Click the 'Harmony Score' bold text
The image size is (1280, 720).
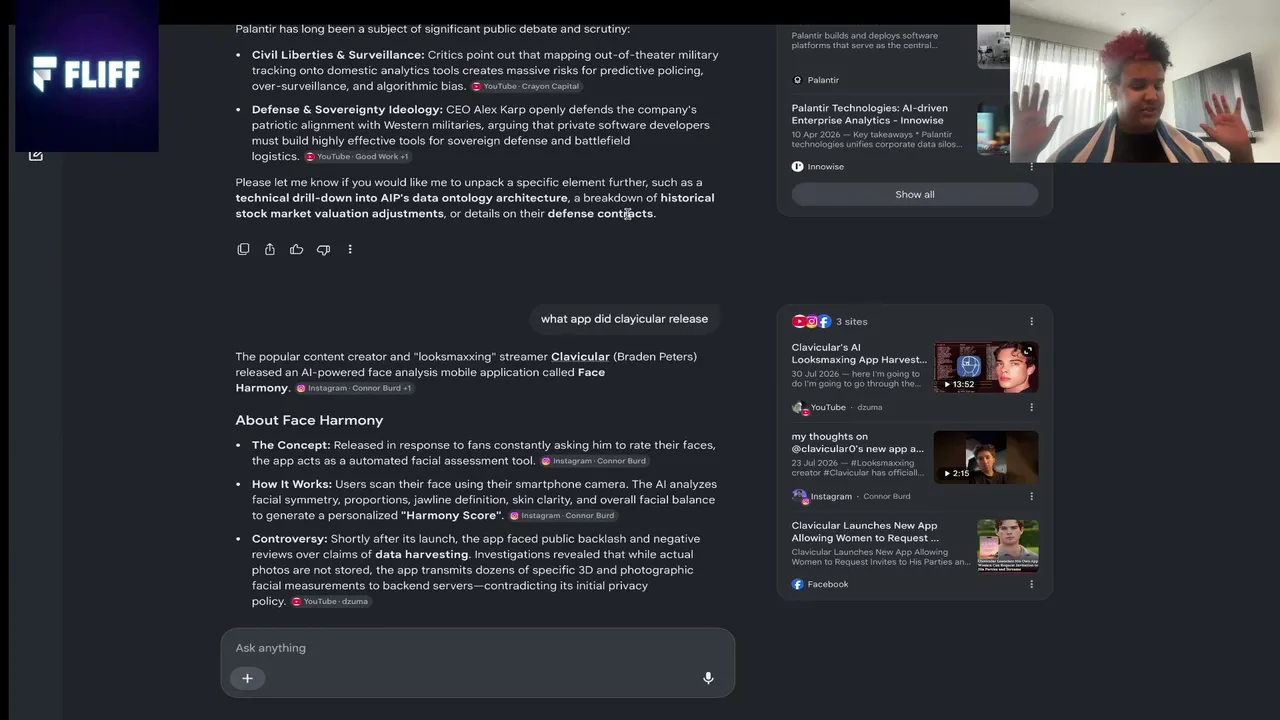451,516
